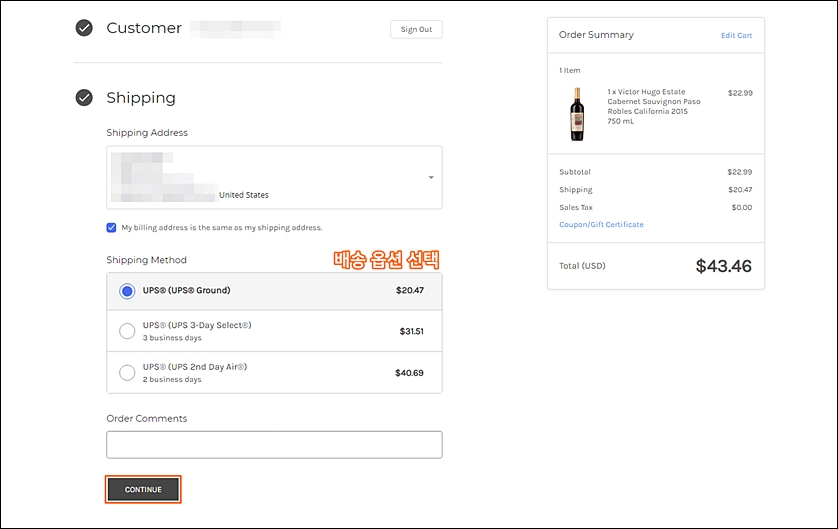838x529 pixels.
Task: Click the Customer section heading
Action: point(144,28)
